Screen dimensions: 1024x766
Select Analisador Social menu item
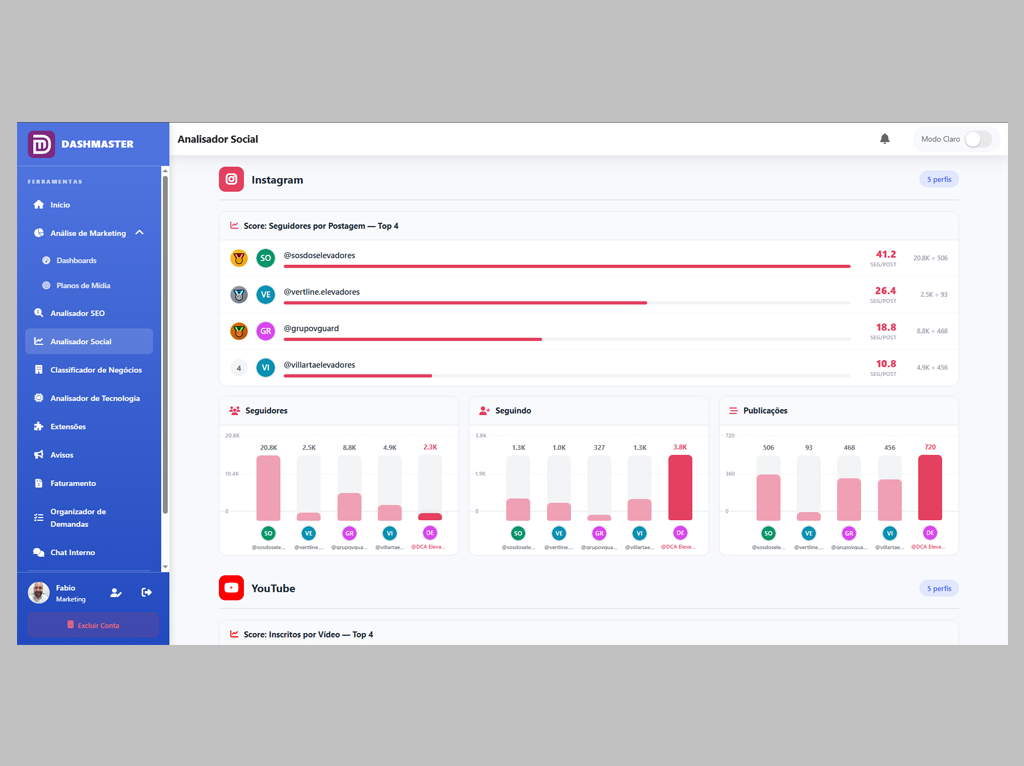[89, 341]
